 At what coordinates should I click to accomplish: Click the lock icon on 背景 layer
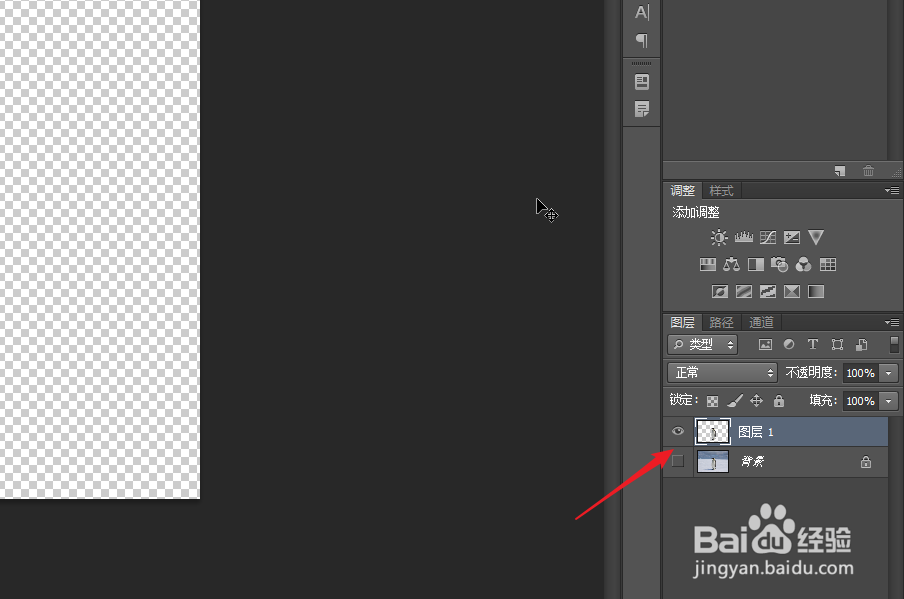coord(866,462)
